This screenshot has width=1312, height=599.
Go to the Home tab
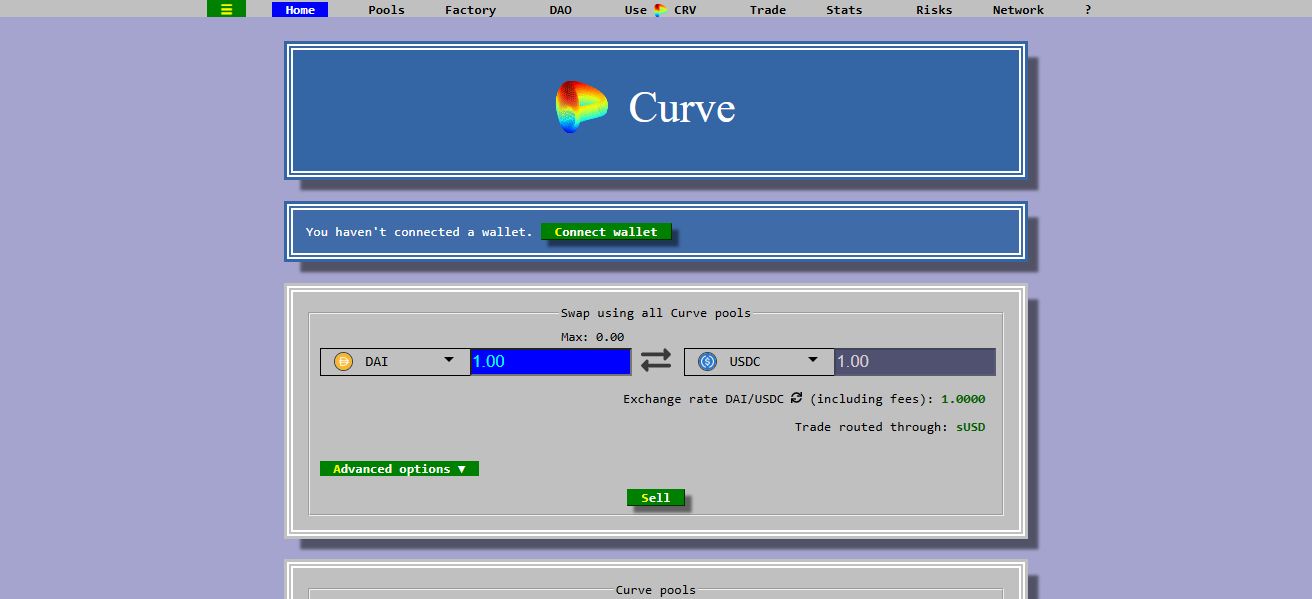(x=300, y=10)
